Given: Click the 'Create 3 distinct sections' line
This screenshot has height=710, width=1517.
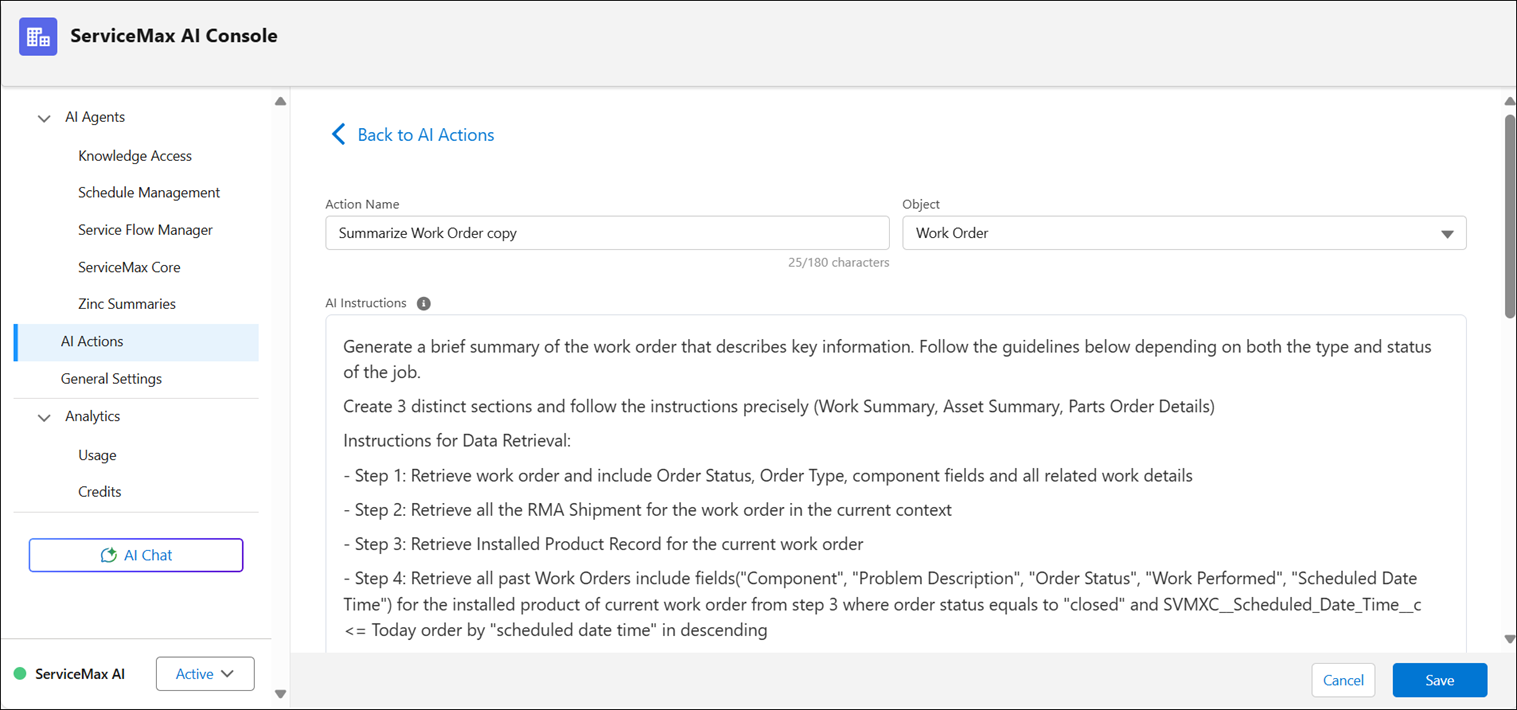Looking at the screenshot, I should coord(779,407).
